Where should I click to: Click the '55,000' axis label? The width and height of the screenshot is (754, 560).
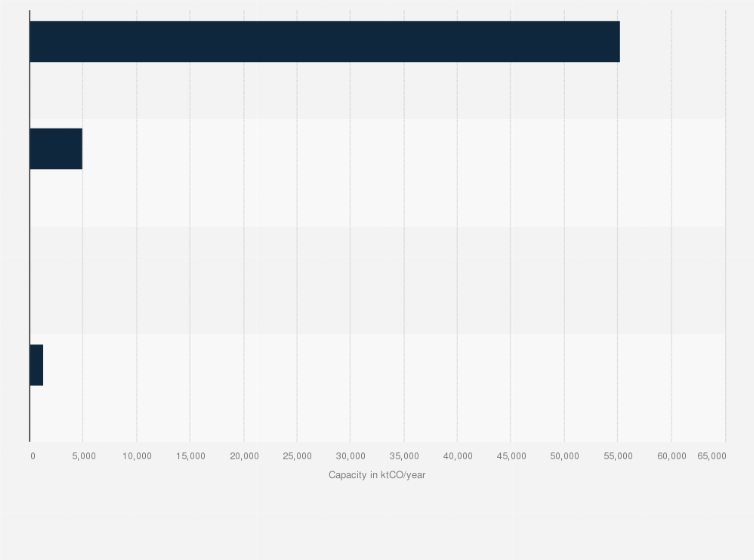(x=618, y=456)
